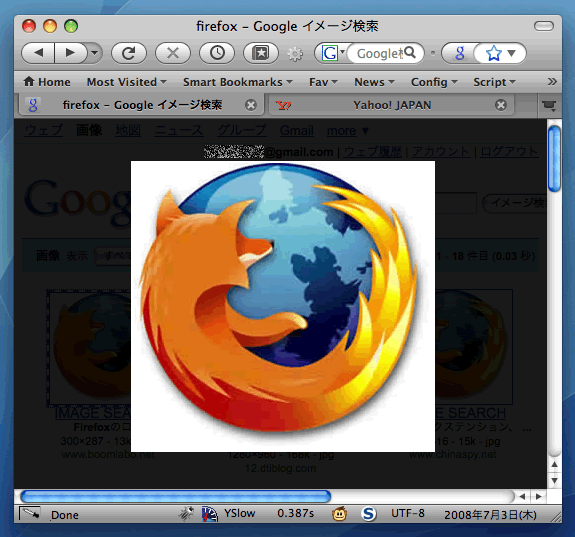Click the Done status text
575x537 pixels.
coord(65,515)
